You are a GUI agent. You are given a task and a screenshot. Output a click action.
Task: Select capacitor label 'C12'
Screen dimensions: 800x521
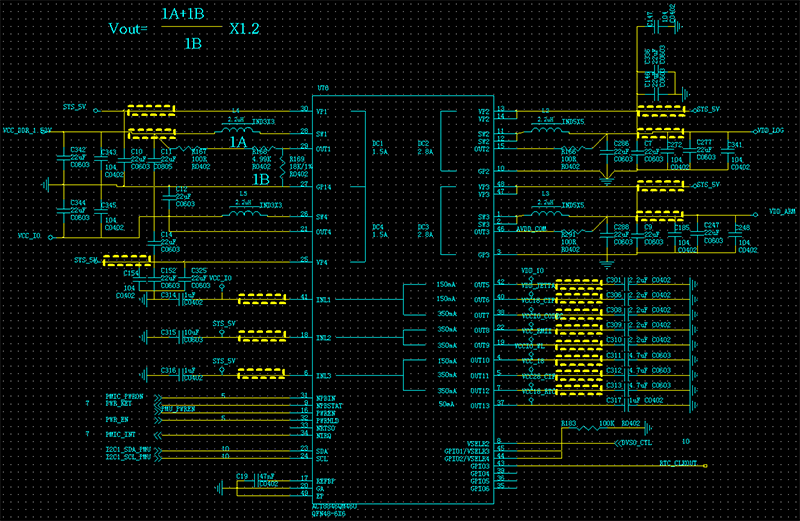181,189
